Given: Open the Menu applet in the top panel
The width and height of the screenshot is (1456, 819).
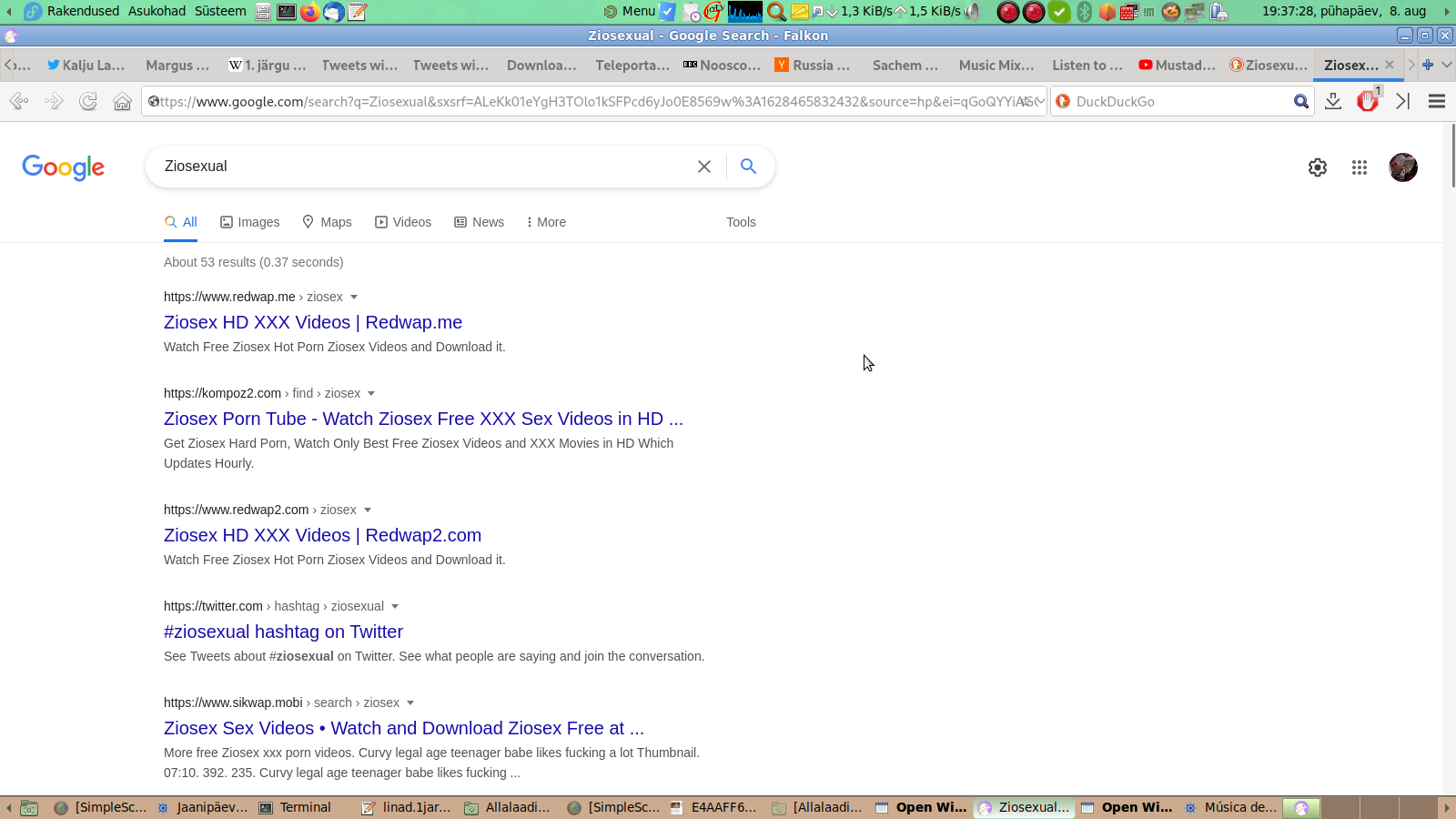Looking at the screenshot, I should pos(630,11).
